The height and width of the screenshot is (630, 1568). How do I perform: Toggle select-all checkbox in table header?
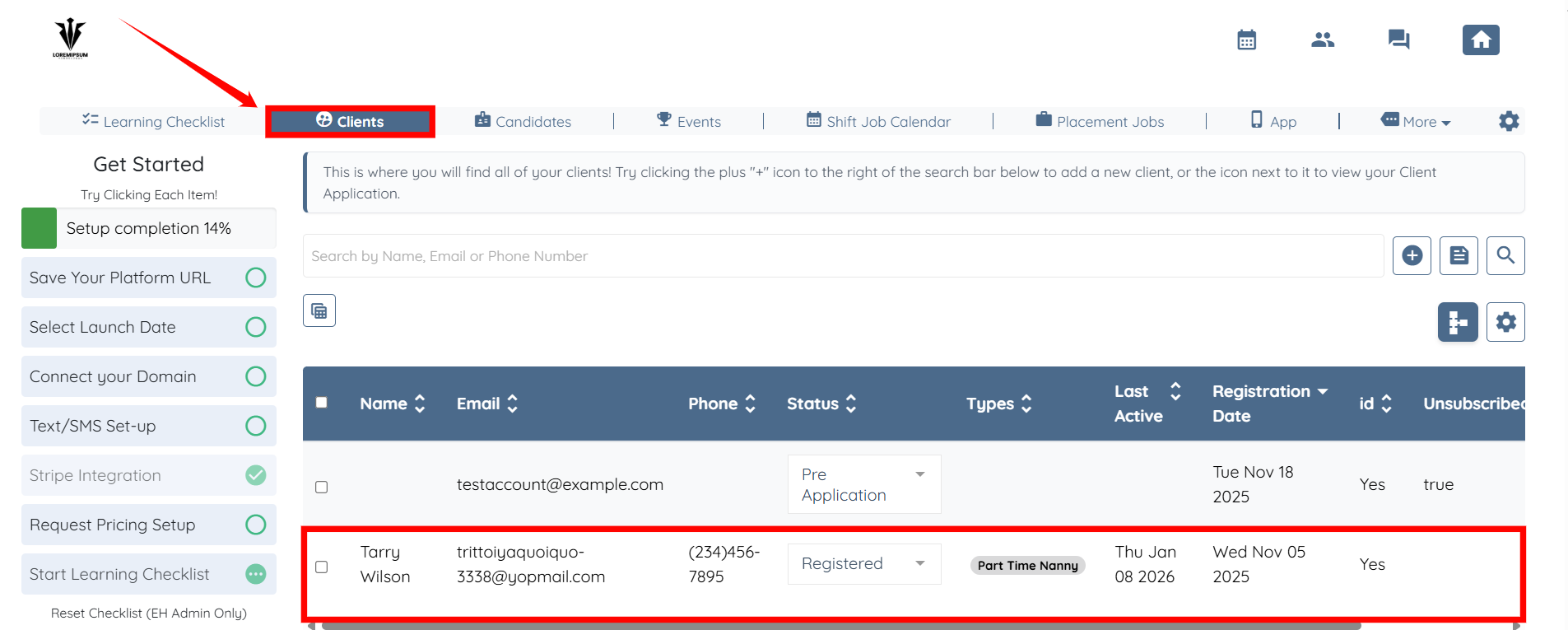tap(322, 403)
